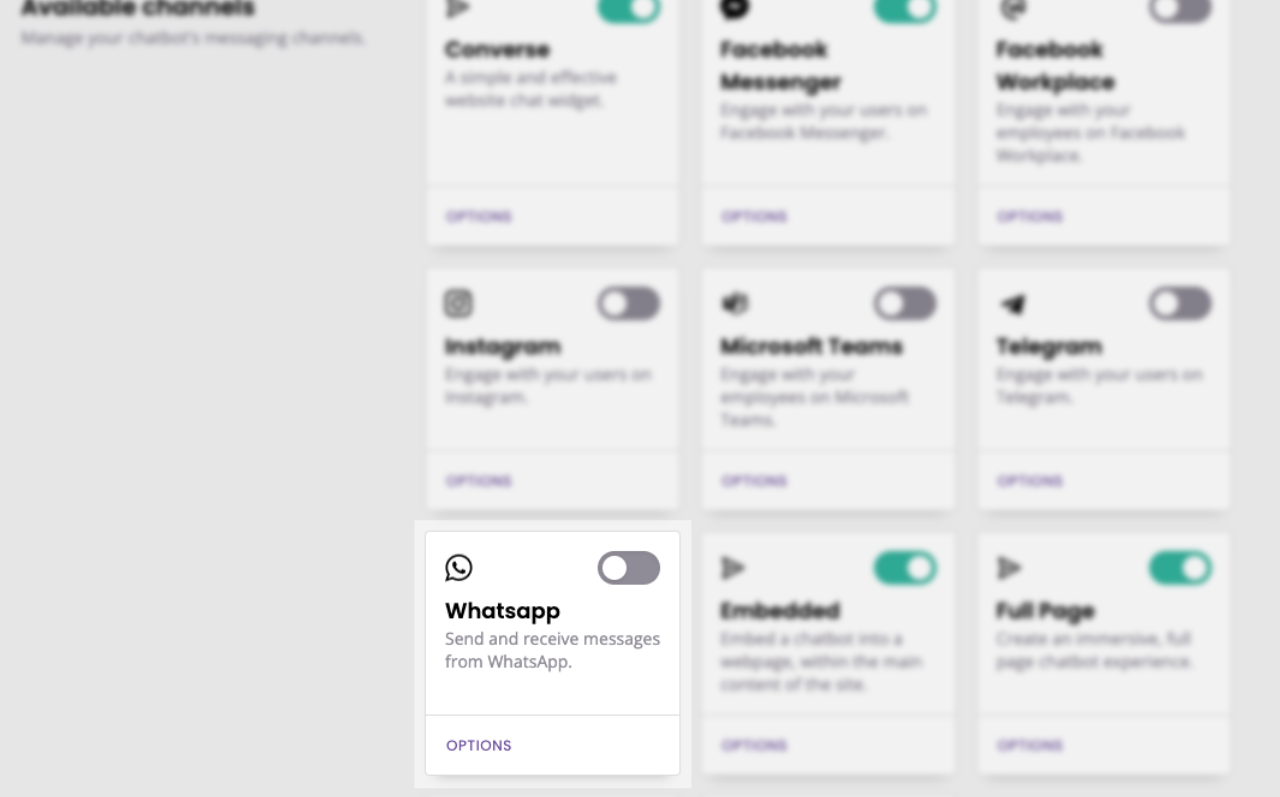Click the Instagram camera icon
The width and height of the screenshot is (1280, 797).
click(459, 303)
